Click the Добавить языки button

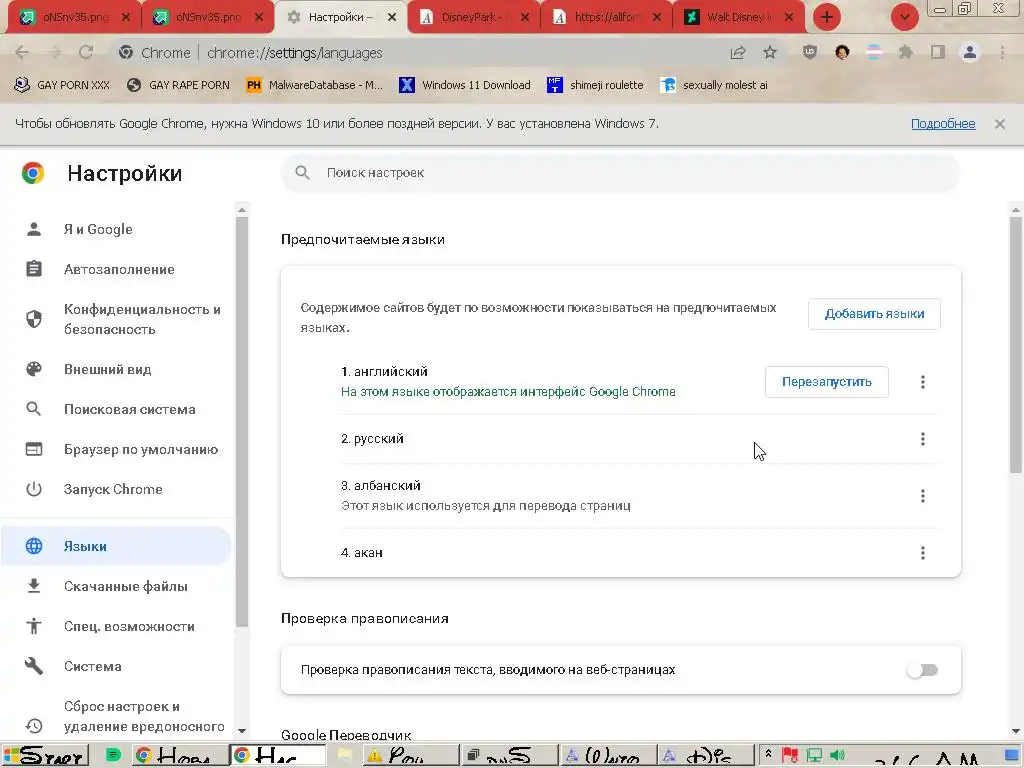pyautogui.click(x=874, y=314)
